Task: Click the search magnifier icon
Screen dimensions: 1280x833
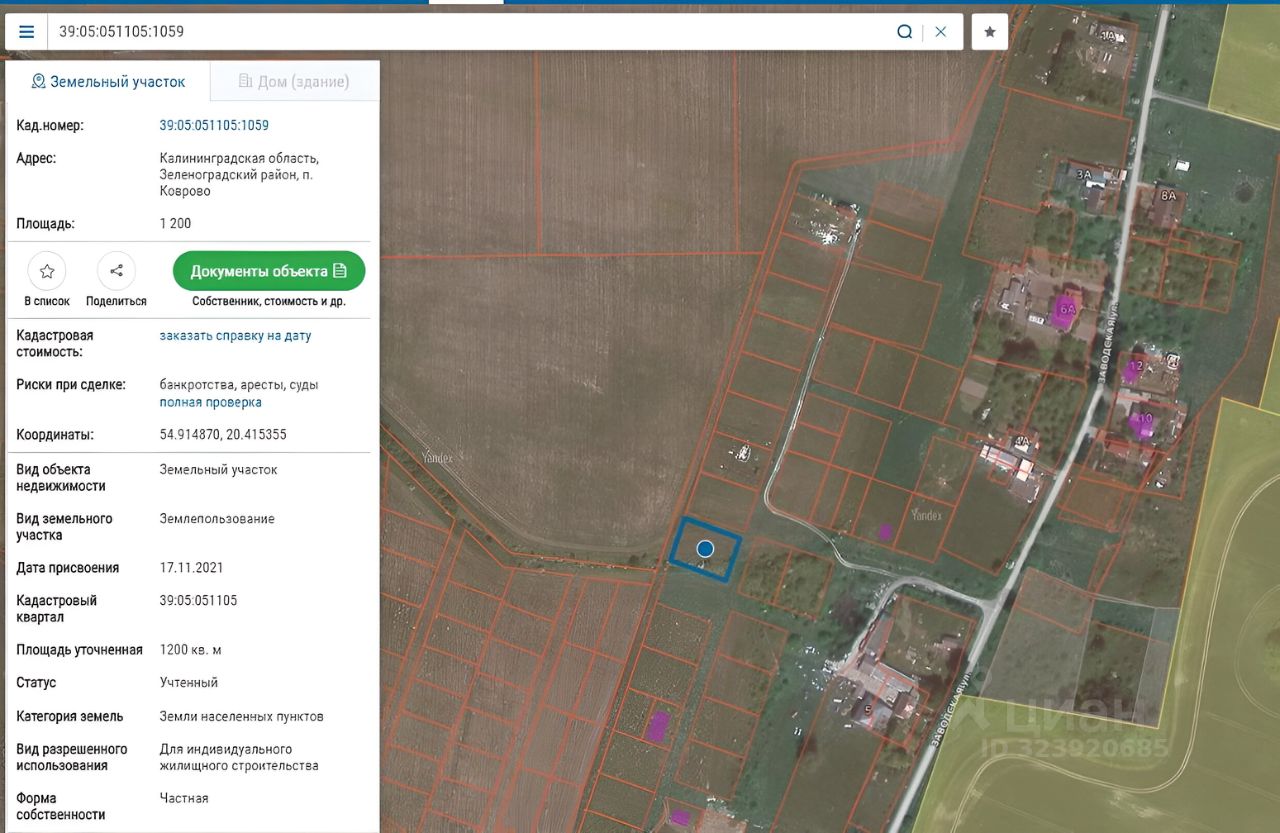Action: click(x=904, y=31)
